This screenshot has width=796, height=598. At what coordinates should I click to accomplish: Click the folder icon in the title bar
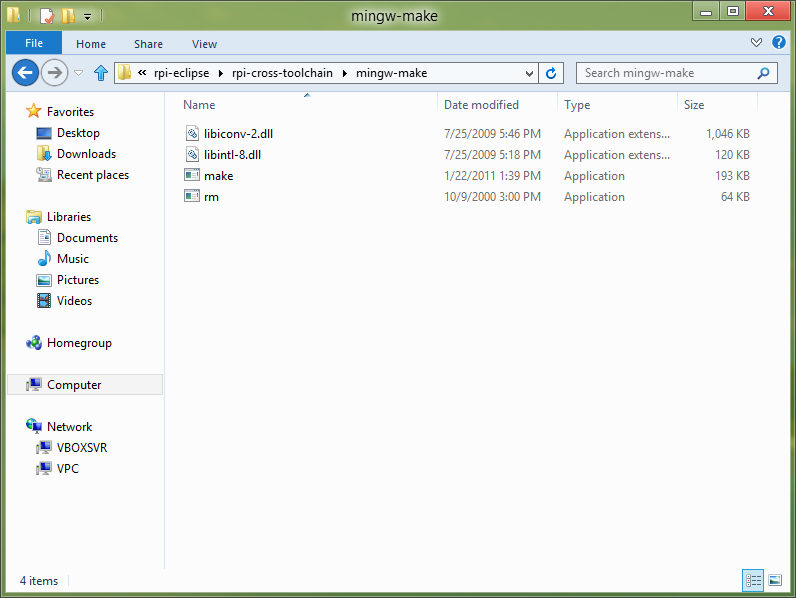point(14,15)
